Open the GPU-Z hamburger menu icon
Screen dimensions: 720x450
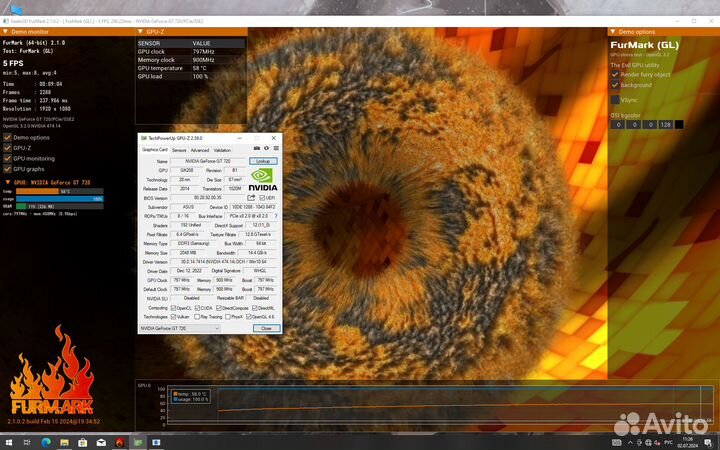click(274, 150)
